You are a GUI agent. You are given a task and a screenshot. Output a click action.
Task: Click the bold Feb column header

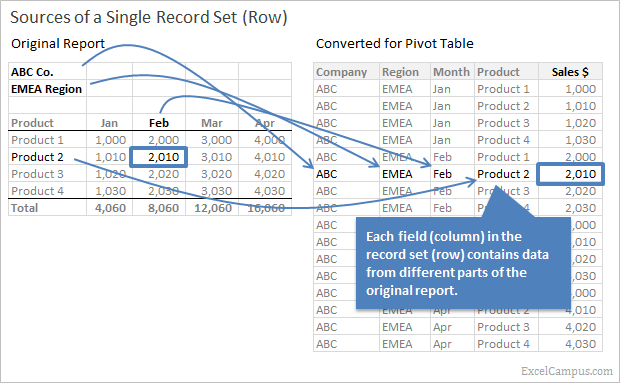159,123
